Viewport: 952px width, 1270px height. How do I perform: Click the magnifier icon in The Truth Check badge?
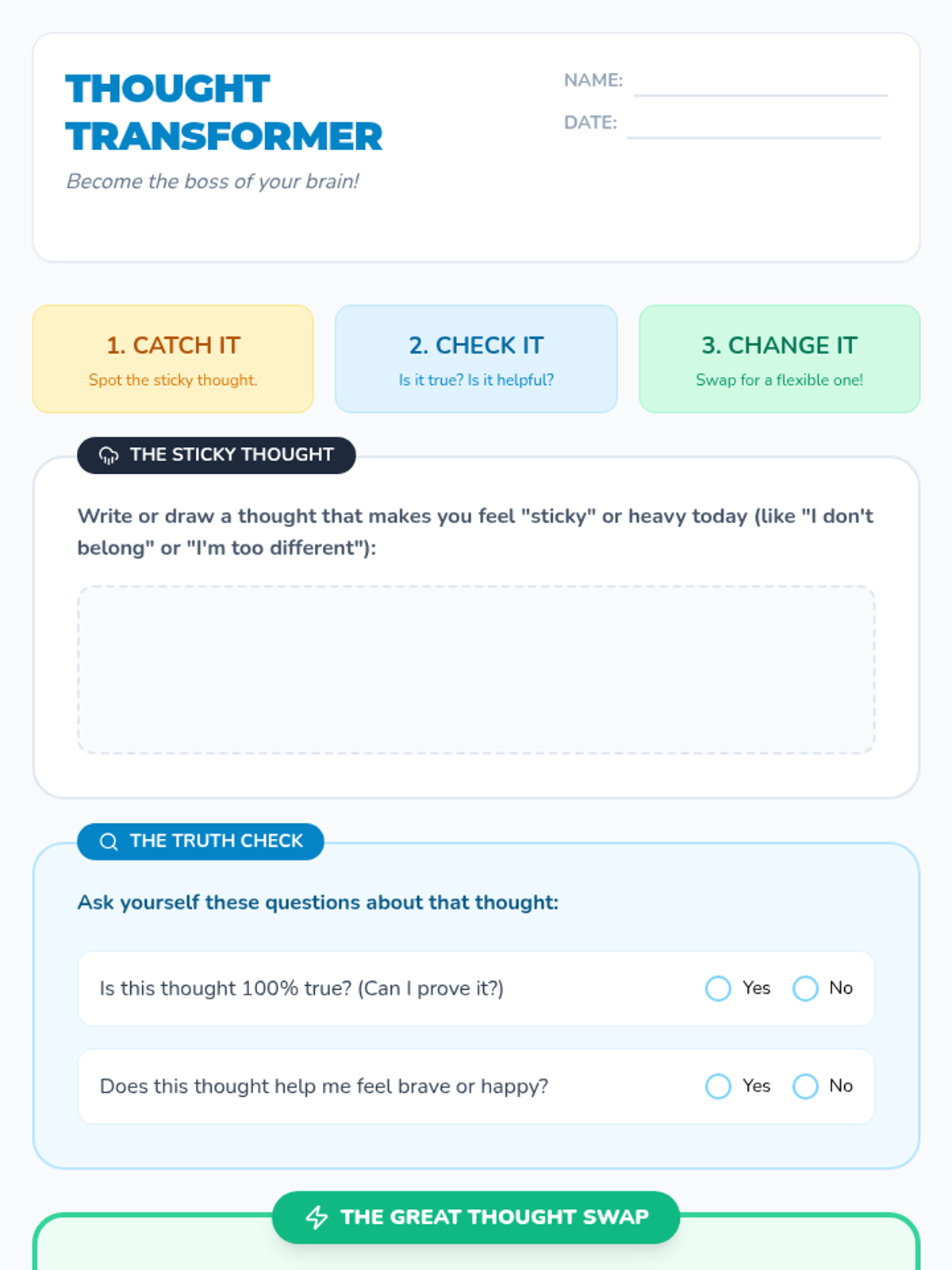pyautogui.click(x=109, y=841)
